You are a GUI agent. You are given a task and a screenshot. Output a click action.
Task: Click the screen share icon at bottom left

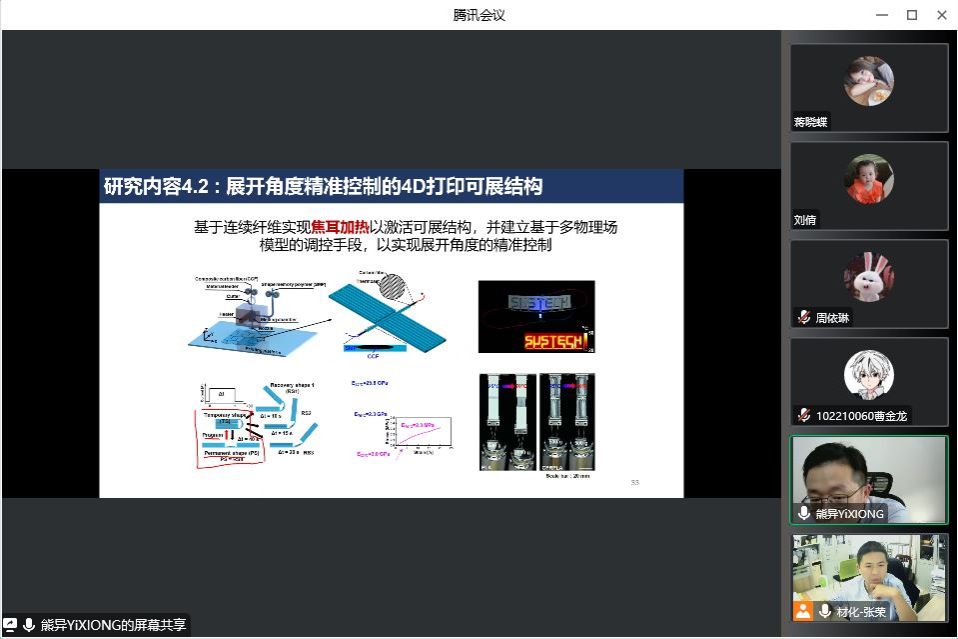click(x=11, y=625)
